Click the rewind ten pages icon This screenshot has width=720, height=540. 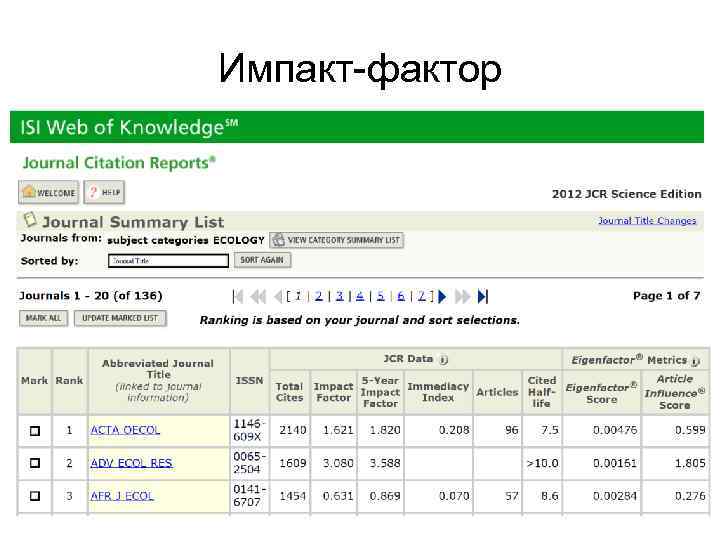coord(259,297)
